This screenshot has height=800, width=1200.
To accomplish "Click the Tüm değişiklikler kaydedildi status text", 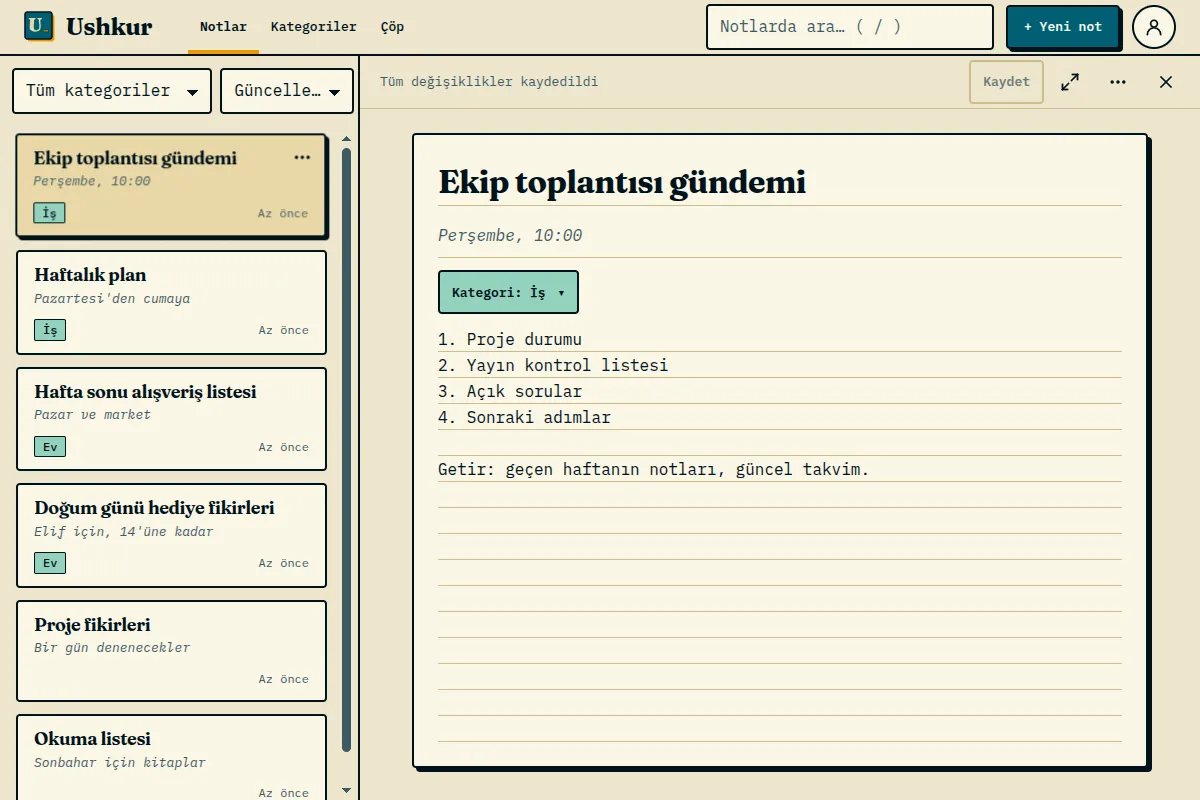I will [489, 82].
